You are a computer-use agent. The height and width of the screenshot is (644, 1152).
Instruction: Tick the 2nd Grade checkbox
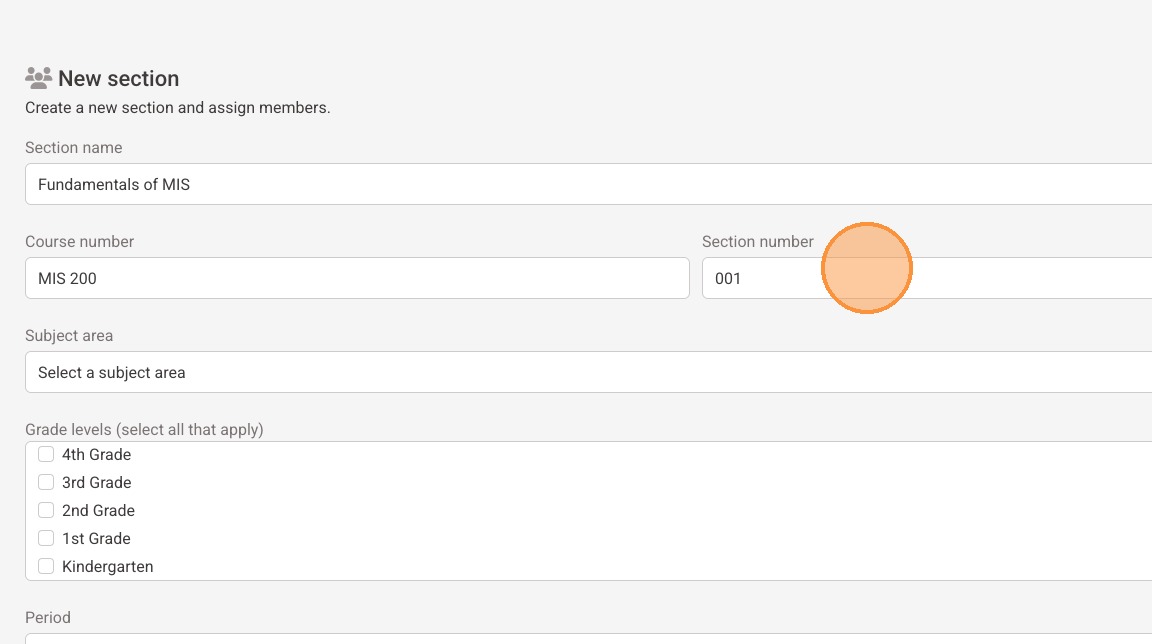coord(46,510)
